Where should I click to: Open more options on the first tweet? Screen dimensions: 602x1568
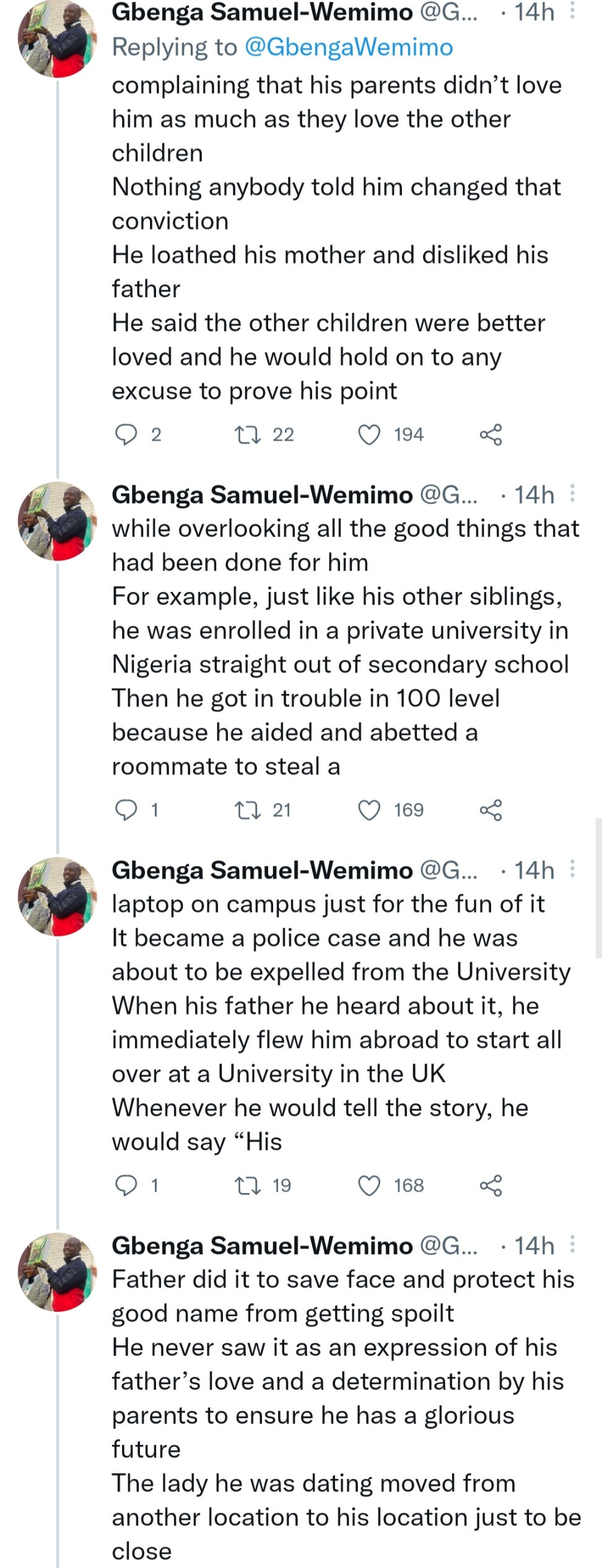tap(572, 12)
